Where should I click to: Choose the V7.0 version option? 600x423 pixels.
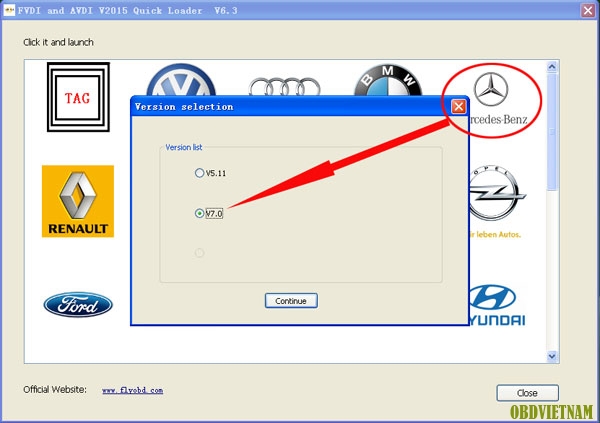(x=200, y=213)
